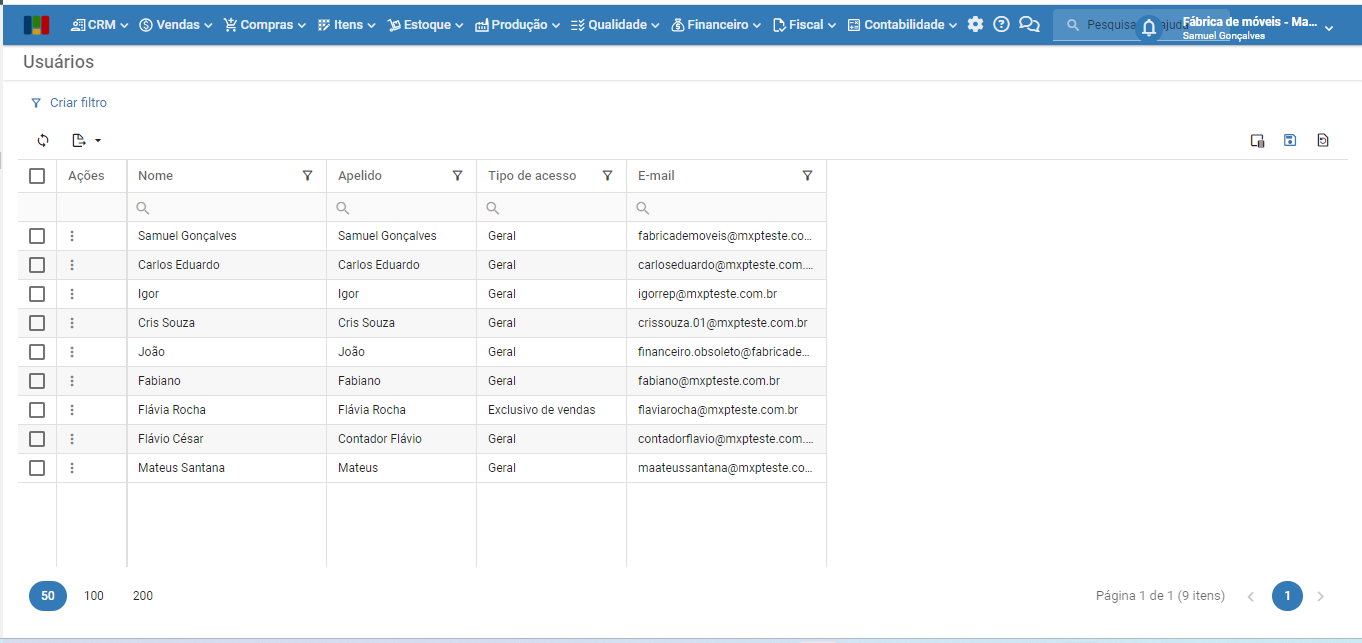Click the Nome column search field
This screenshot has width=1362, height=643.
tap(230, 208)
